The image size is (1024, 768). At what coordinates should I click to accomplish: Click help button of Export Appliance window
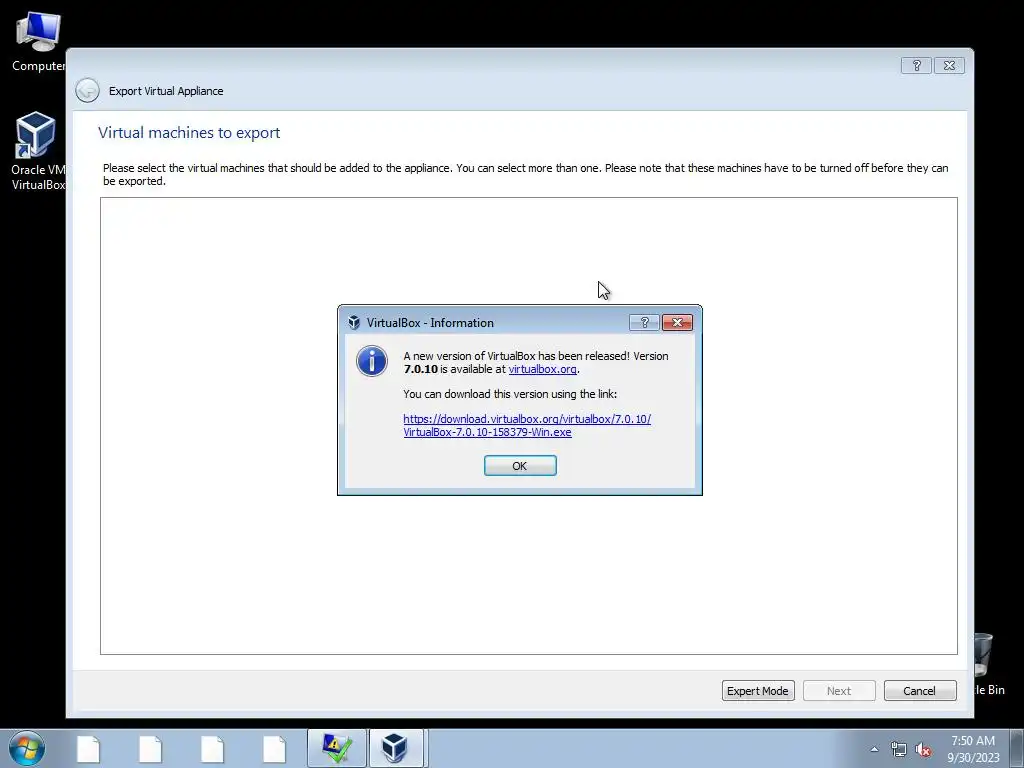[x=916, y=65]
